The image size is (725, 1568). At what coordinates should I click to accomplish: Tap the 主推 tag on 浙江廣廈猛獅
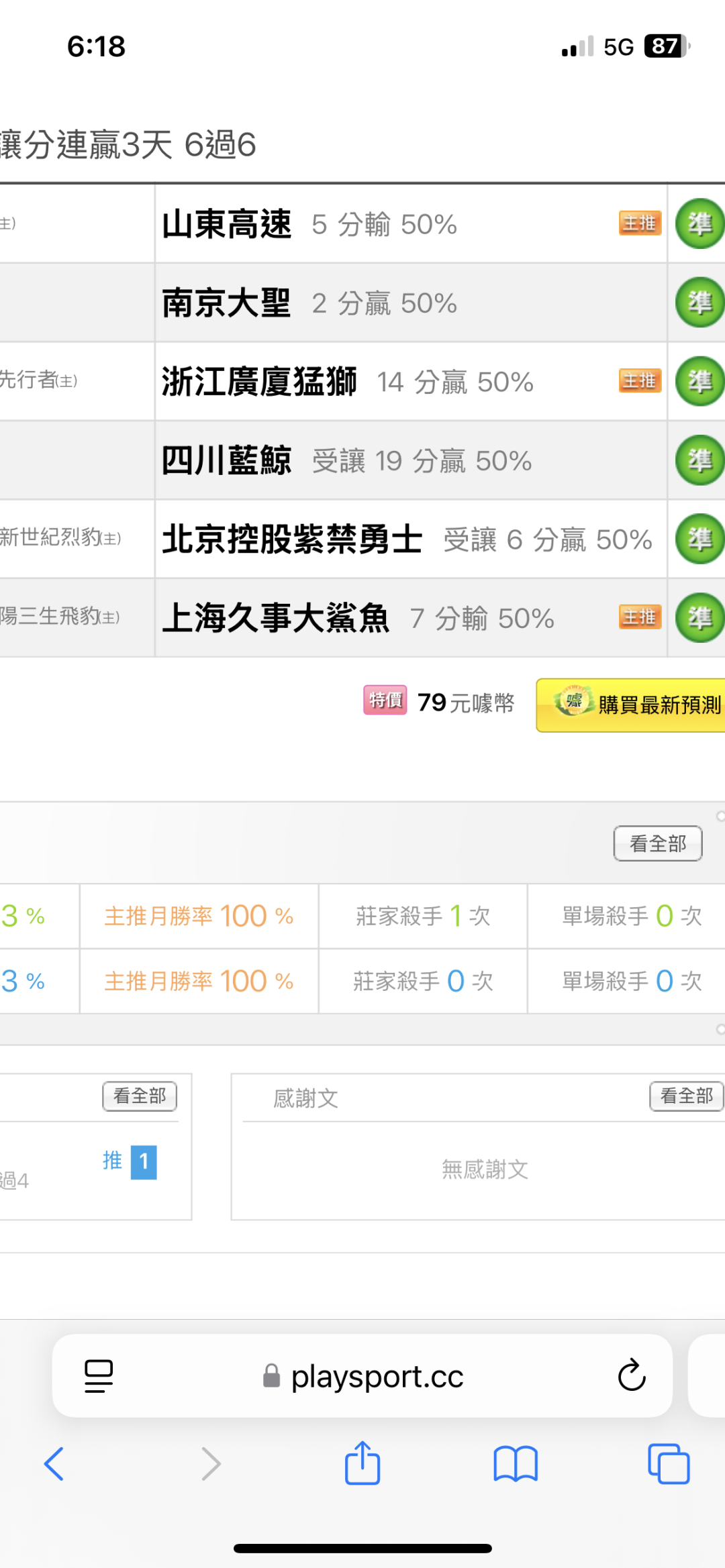coord(640,381)
